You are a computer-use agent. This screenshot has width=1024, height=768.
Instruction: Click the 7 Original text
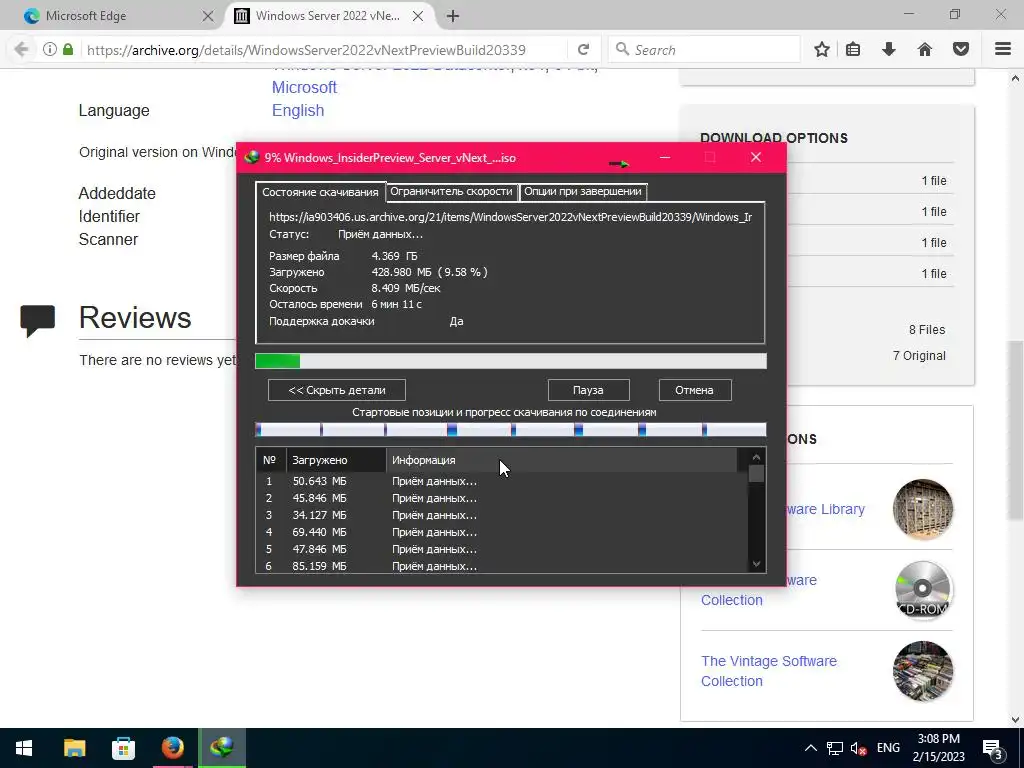click(x=919, y=356)
